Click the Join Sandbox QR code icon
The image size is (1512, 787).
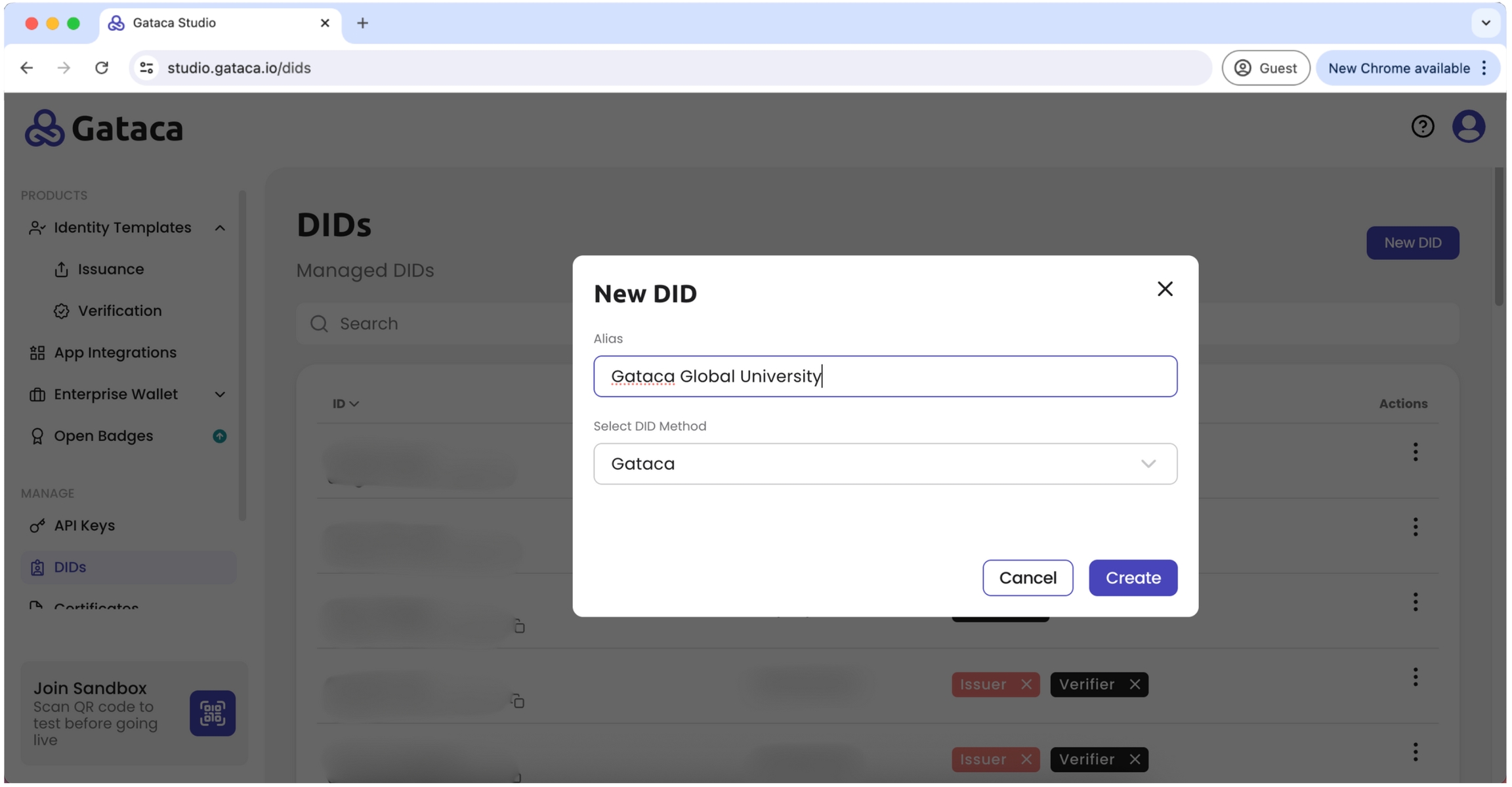tap(213, 713)
